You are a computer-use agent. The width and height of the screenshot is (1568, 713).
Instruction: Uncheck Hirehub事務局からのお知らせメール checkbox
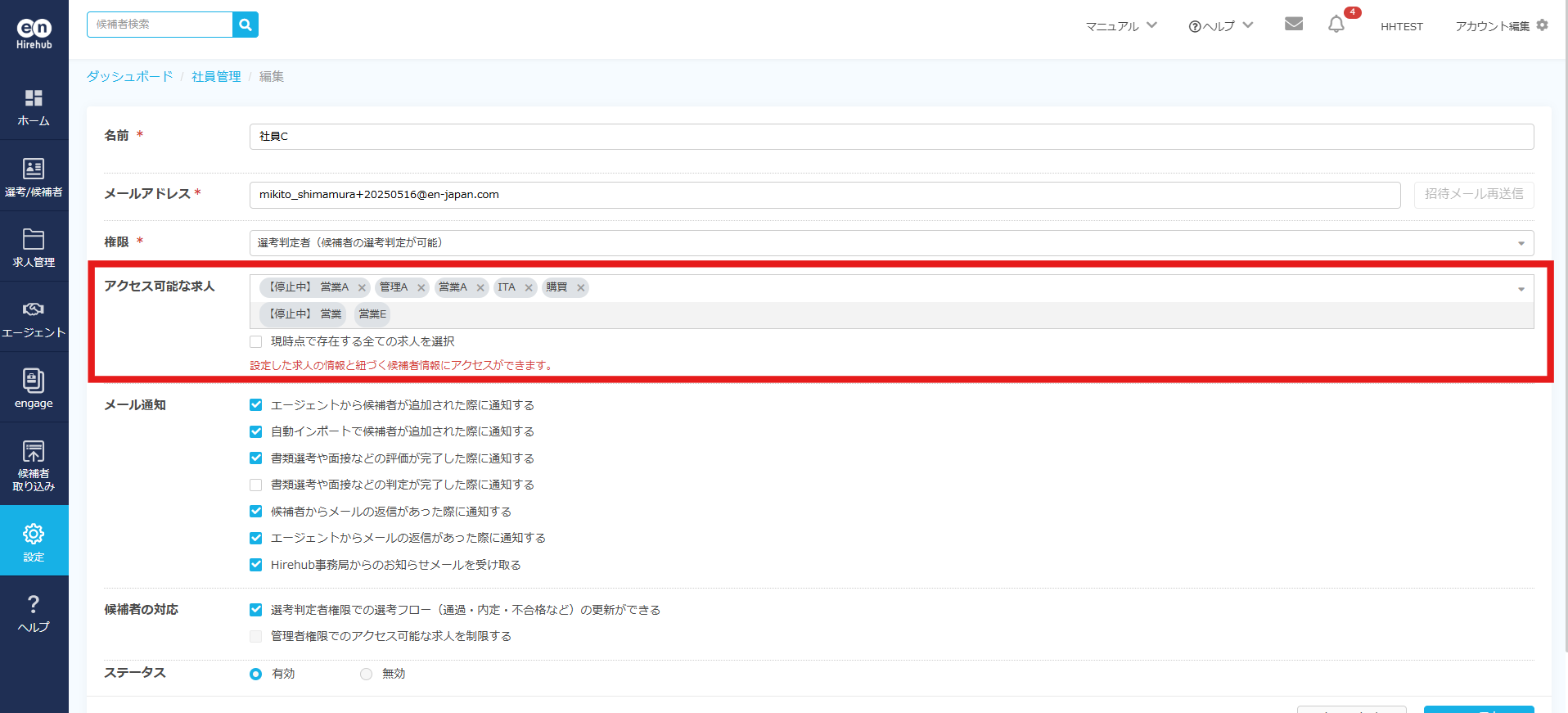(256, 565)
